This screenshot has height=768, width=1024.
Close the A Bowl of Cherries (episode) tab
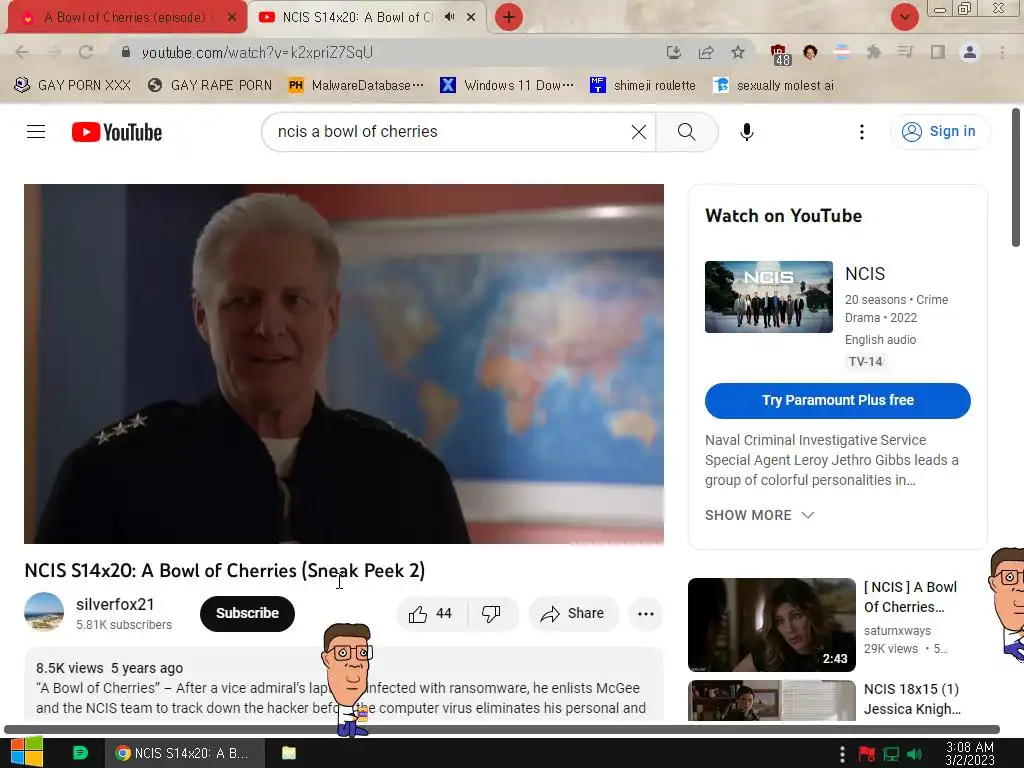pos(232,18)
